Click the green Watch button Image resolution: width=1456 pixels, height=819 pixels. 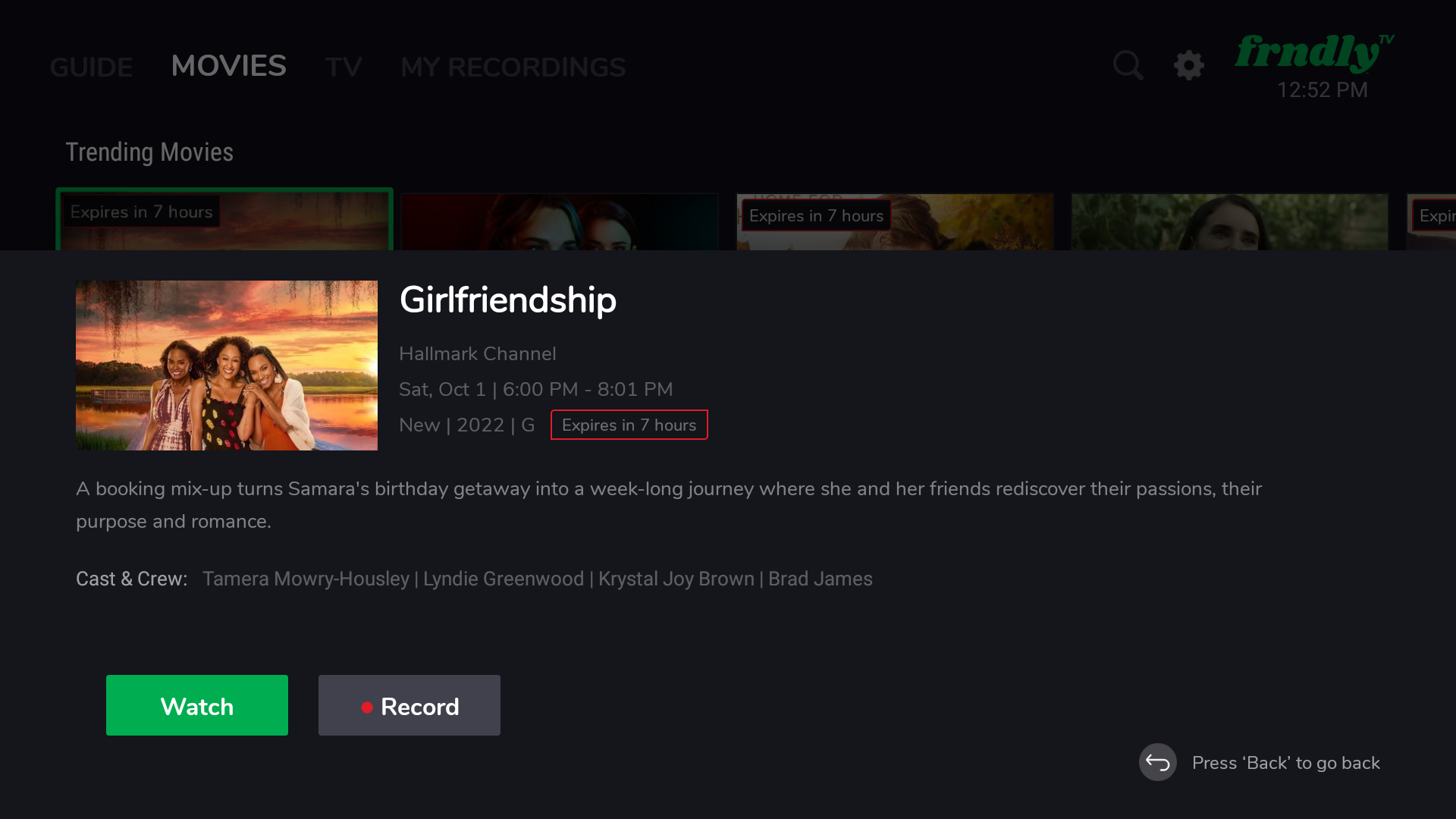[x=197, y=705]
